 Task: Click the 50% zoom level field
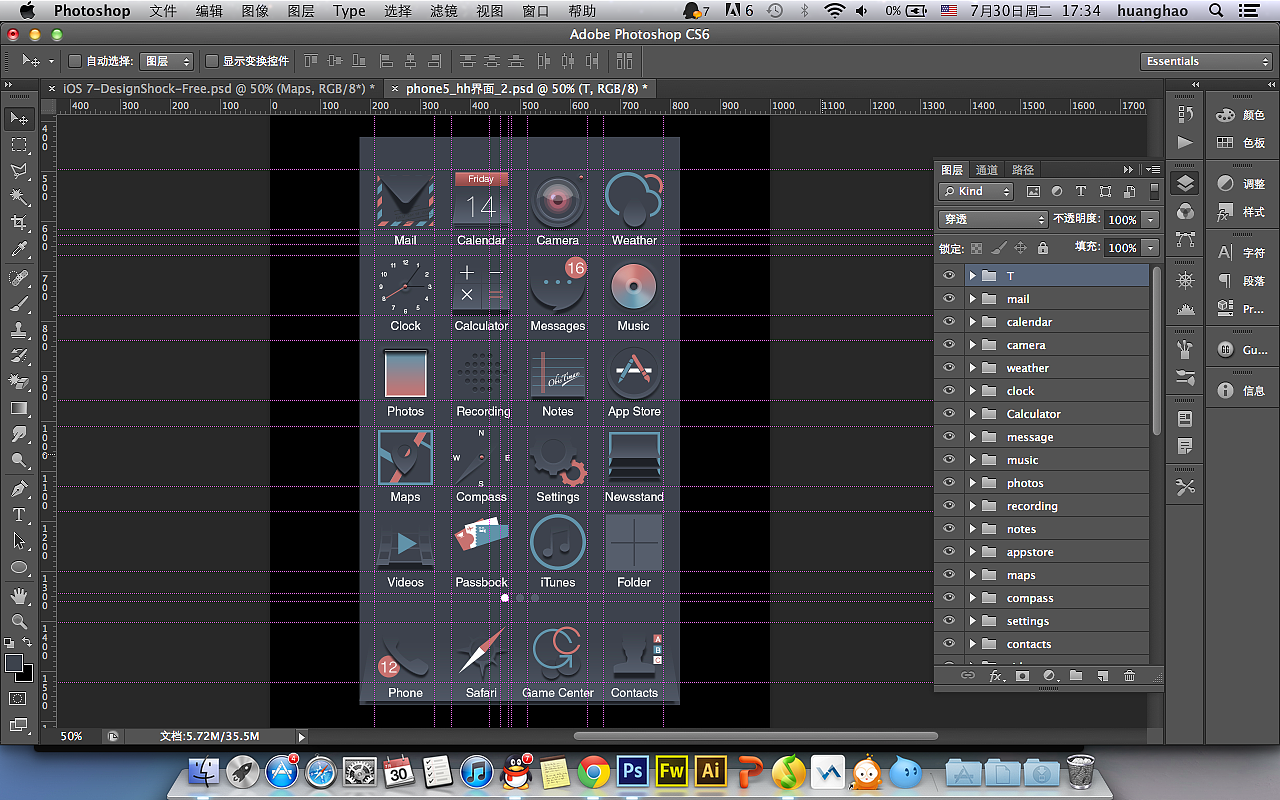point(71,736)
